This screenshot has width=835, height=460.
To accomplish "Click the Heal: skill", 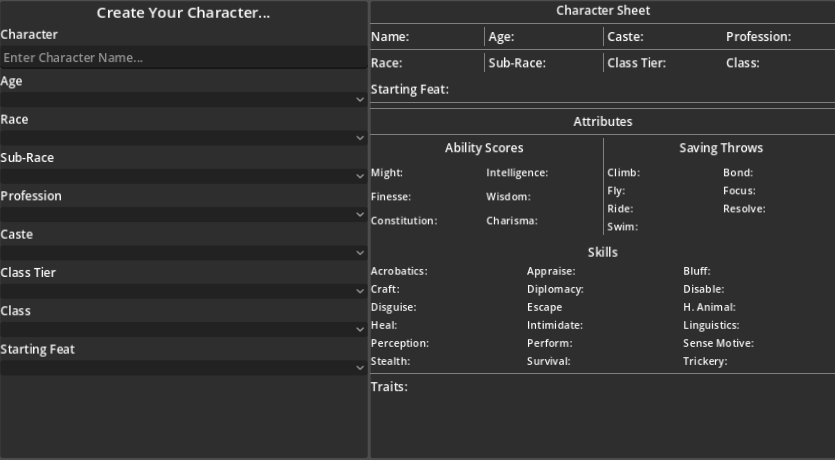I will click(x=384, y=325).
